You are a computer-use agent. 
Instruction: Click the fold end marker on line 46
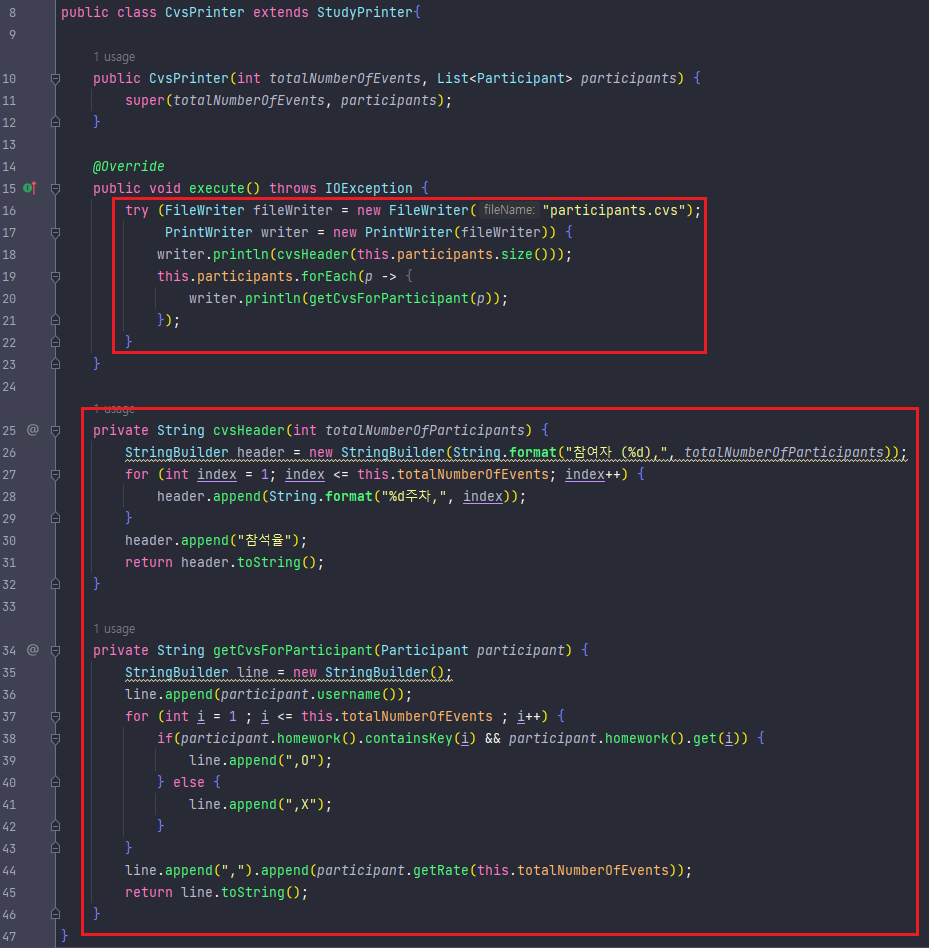(x=56, y=914)
